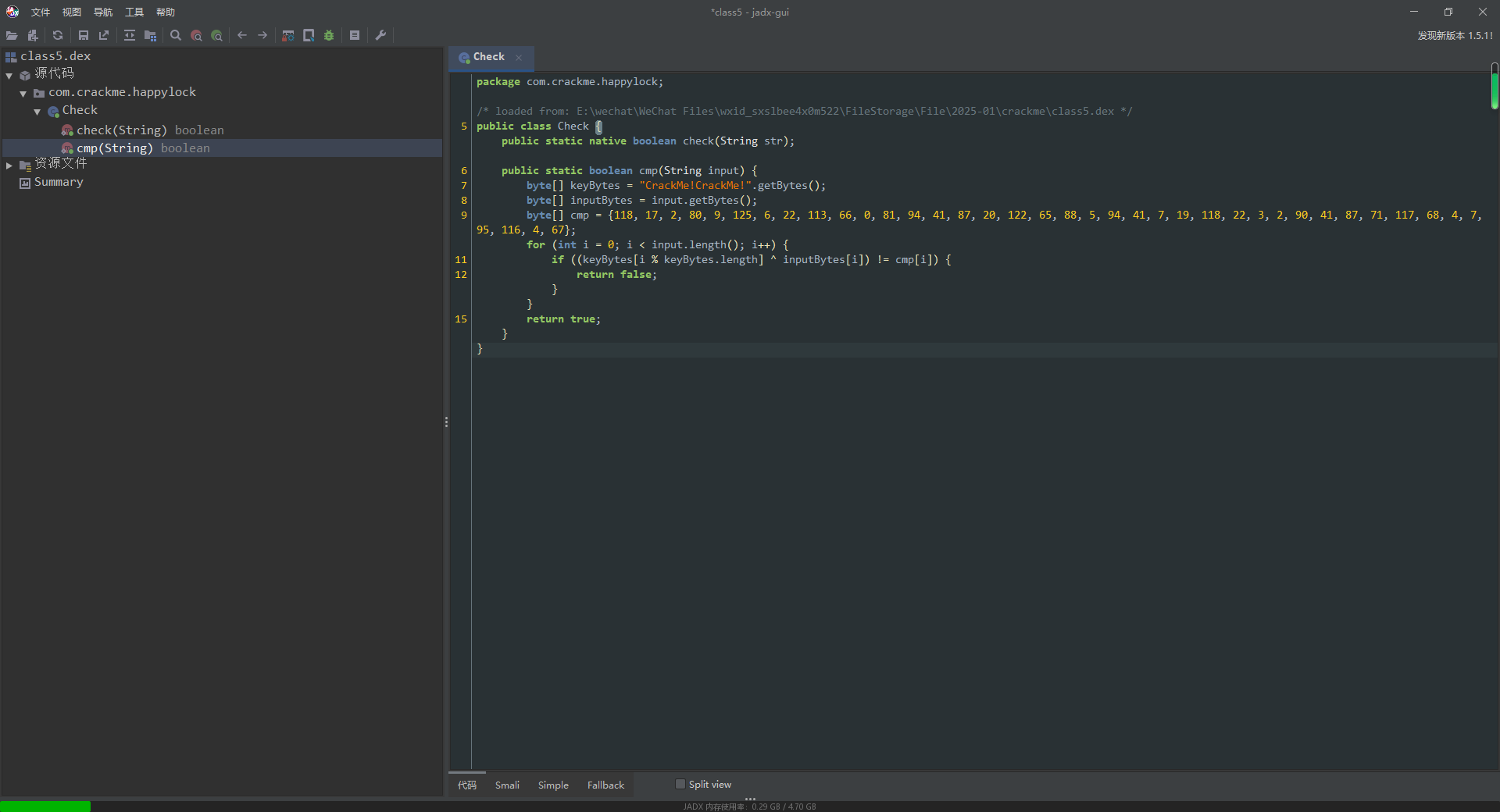Click method icon beside check(String)
Screen dimensions: 1500x812
click(x=67, y=130)
